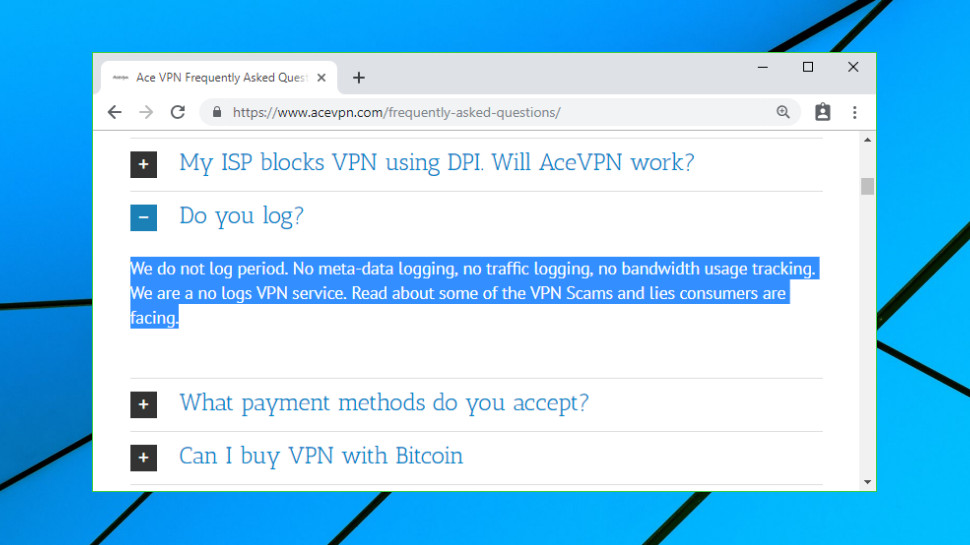Open the incognito profile icon
The height and width of the screenshot is (545, 970).
pos(822,112)
